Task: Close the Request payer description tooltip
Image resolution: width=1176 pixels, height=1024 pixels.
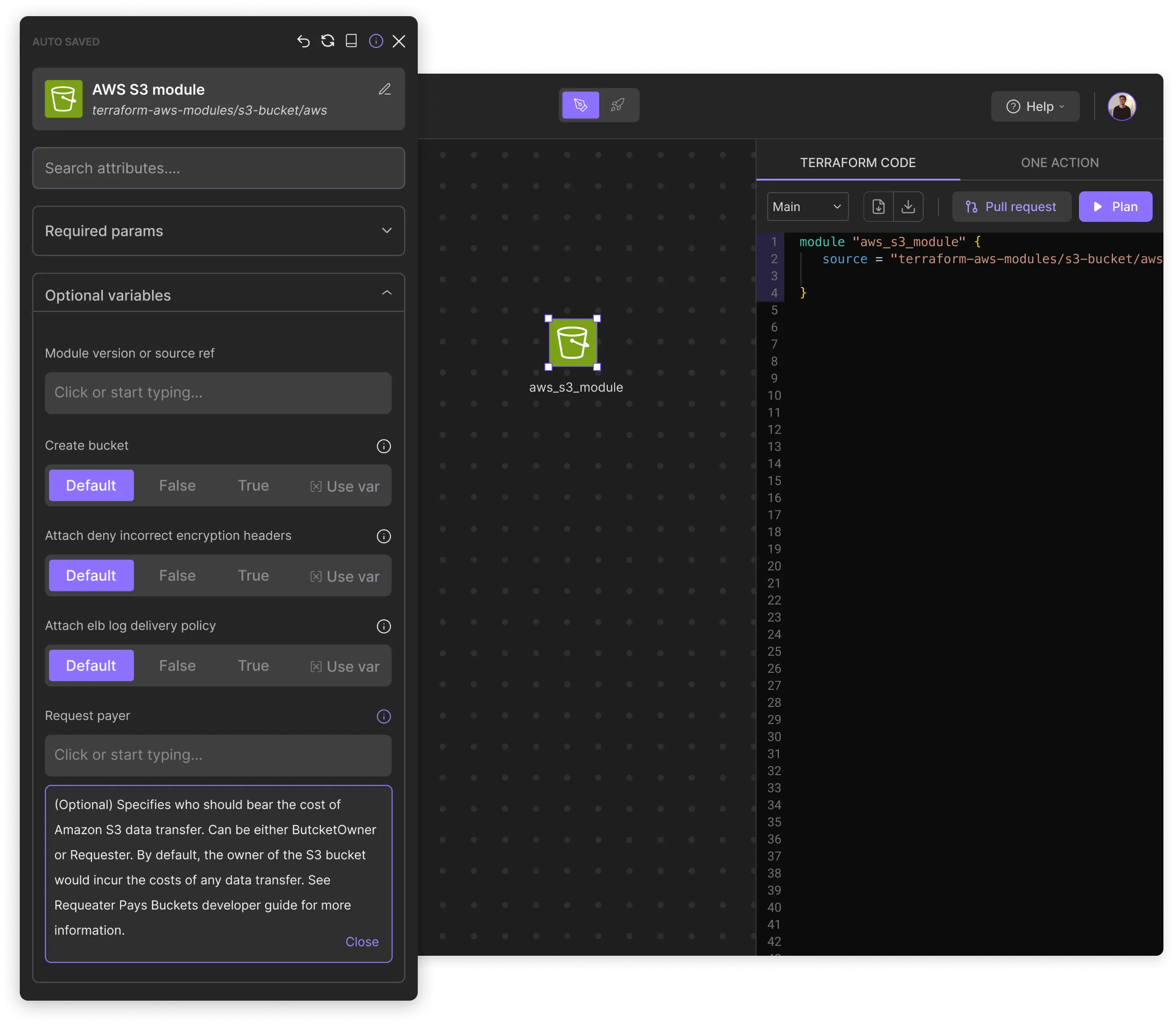Action: (362, 942)
